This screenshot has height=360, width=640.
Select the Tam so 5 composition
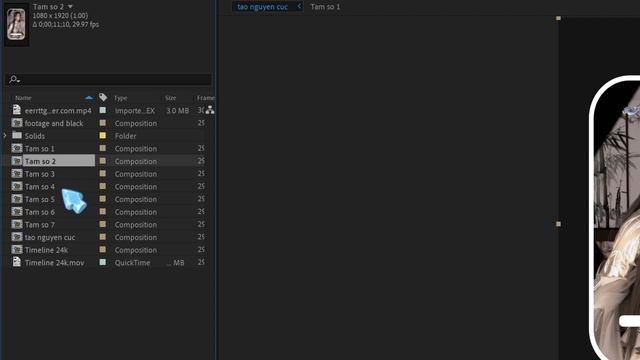(40, 199)
